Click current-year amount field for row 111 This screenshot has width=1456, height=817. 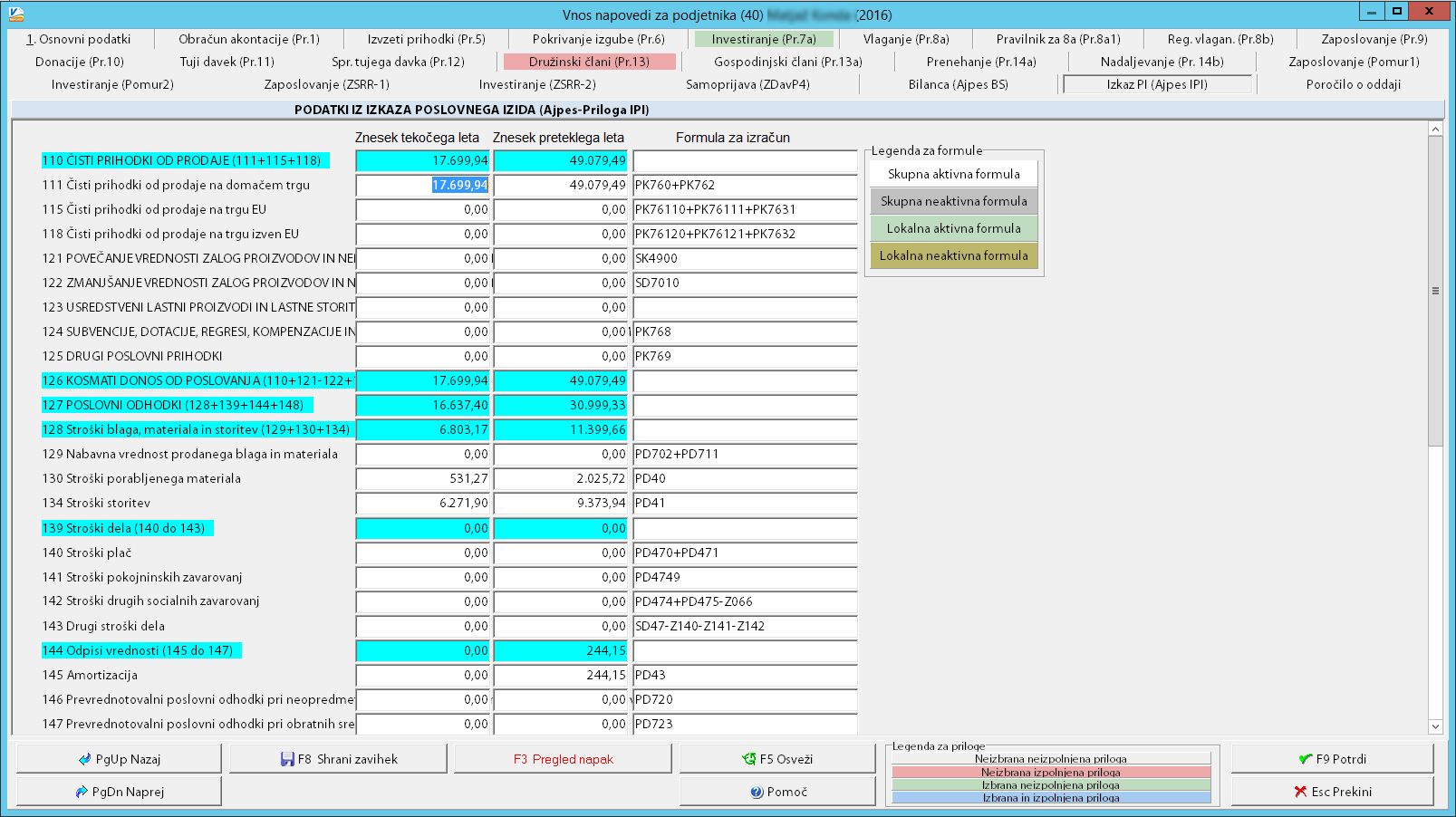click(422, 185)
